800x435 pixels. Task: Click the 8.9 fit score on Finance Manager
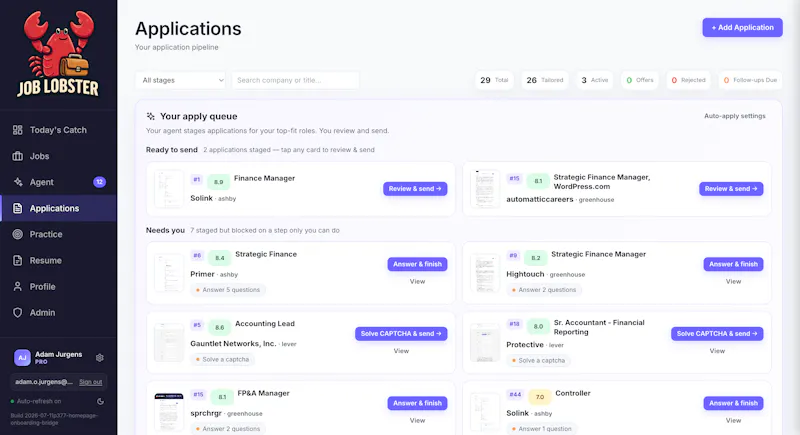point(218,182)
